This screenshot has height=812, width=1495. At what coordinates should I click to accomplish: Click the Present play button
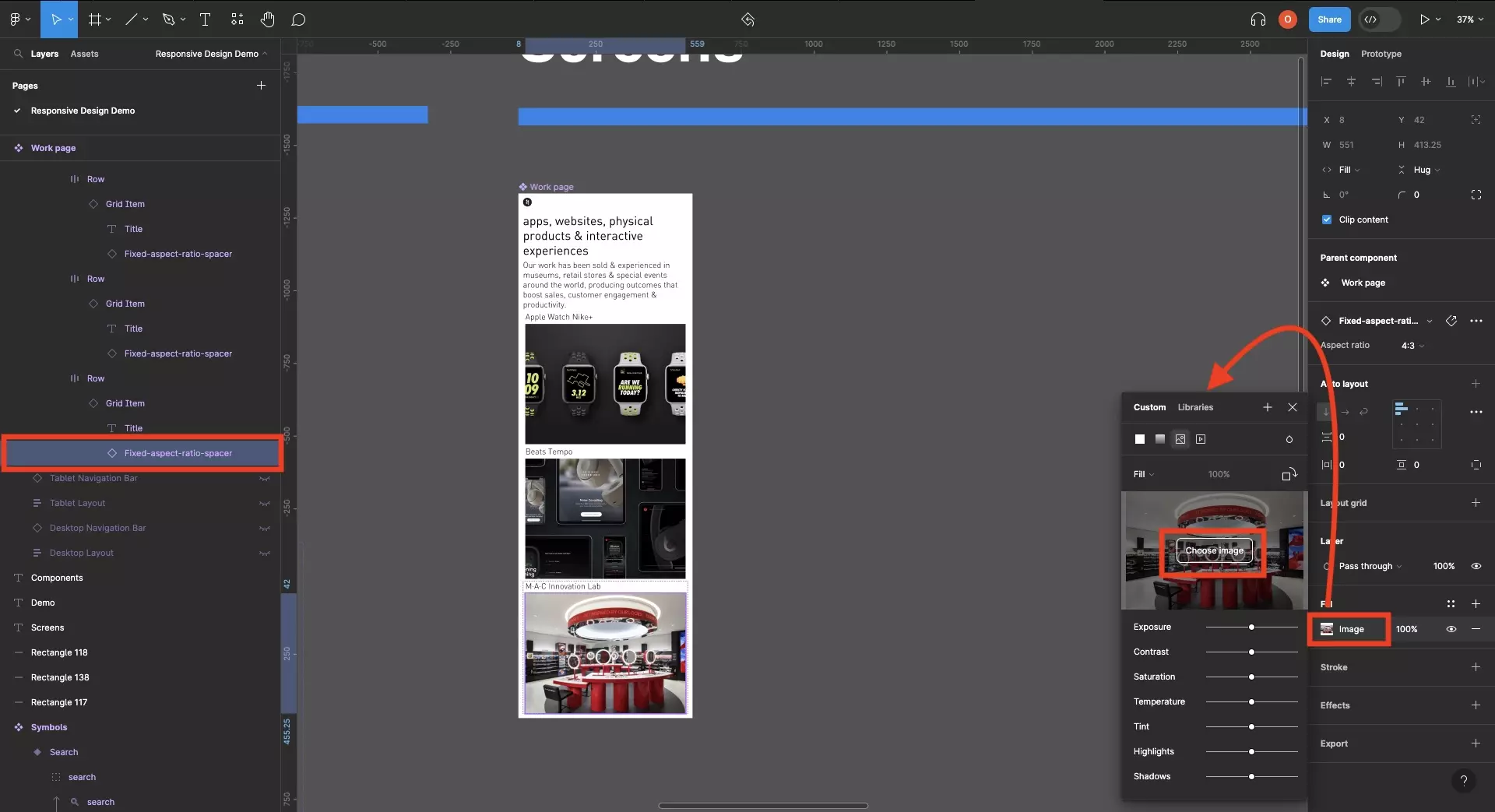coord(1424,19)
